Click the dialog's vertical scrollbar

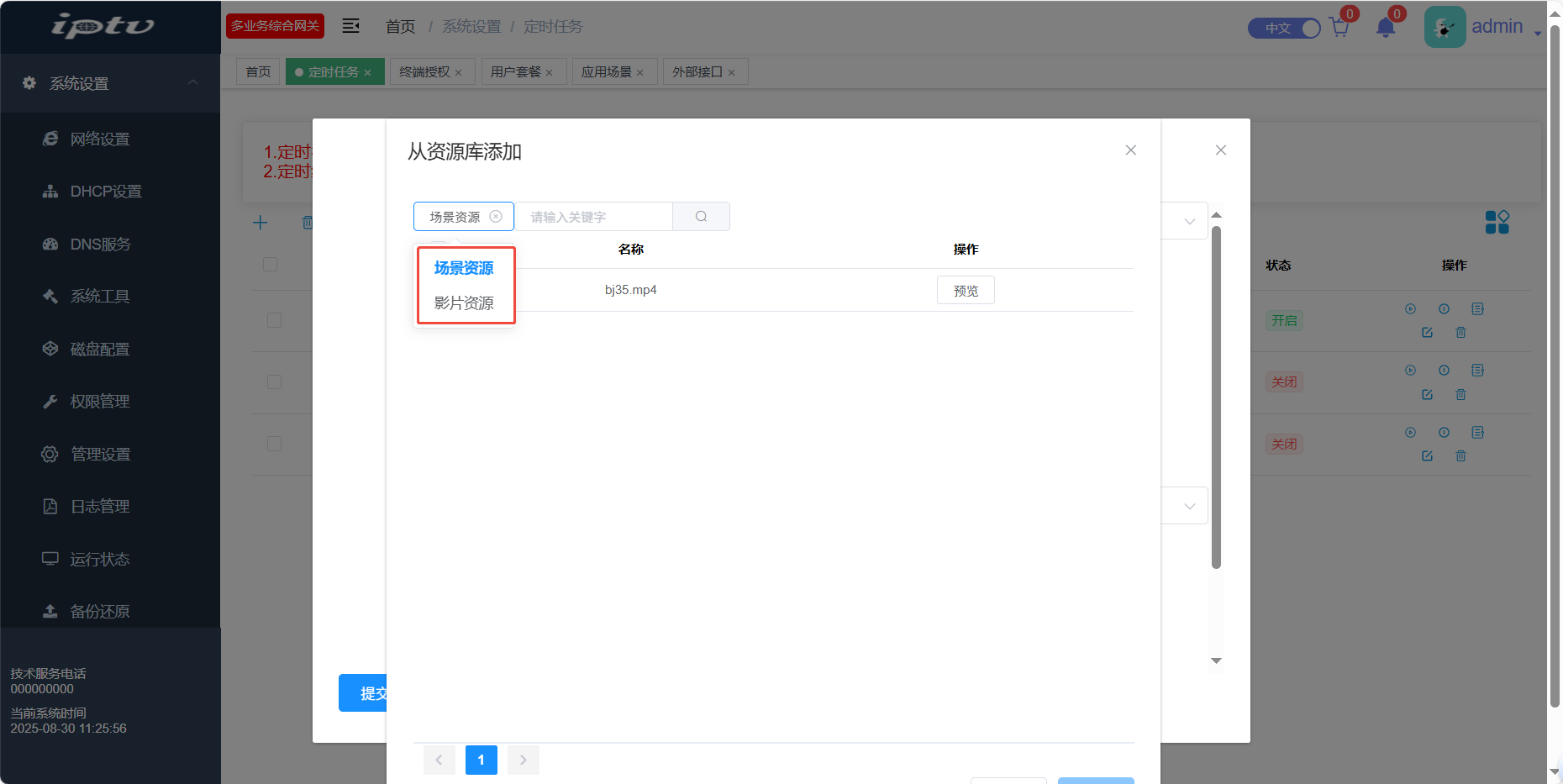(x=1216, y=397)
